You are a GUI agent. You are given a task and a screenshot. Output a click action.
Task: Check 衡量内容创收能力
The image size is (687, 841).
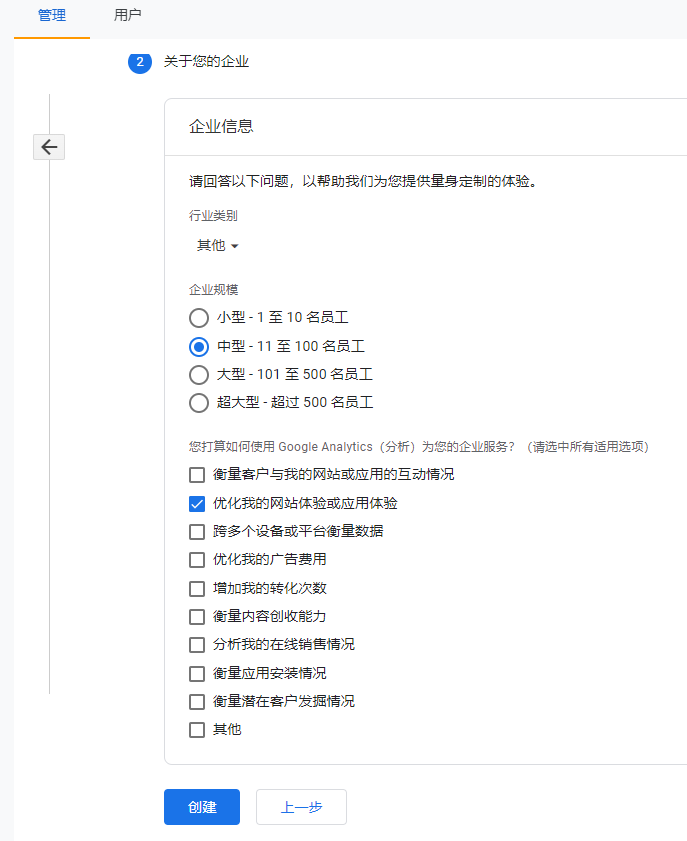[197, 616]
